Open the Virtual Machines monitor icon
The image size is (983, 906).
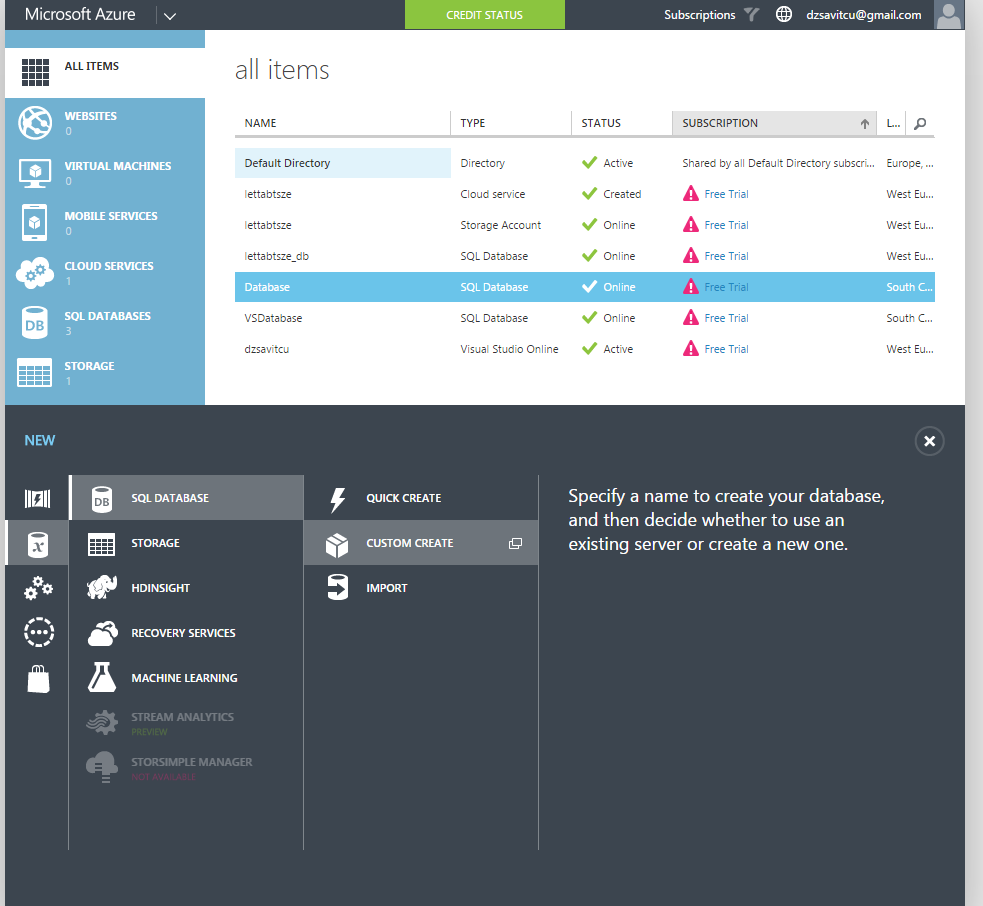[35, 173]
